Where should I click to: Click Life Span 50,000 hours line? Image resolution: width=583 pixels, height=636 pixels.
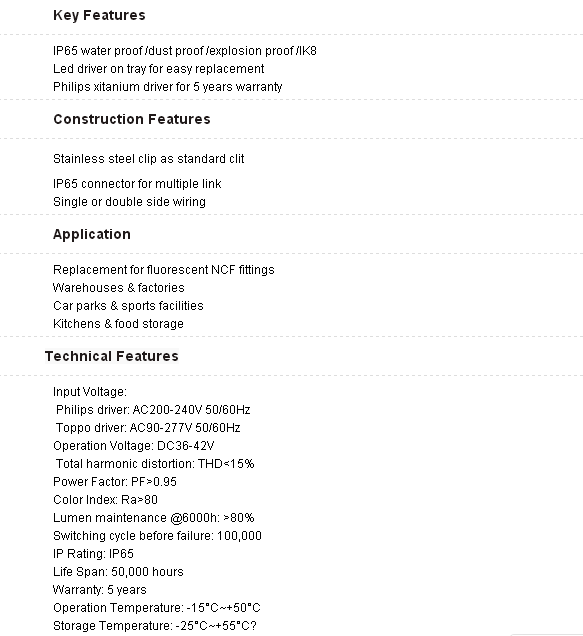pos(118,572)
